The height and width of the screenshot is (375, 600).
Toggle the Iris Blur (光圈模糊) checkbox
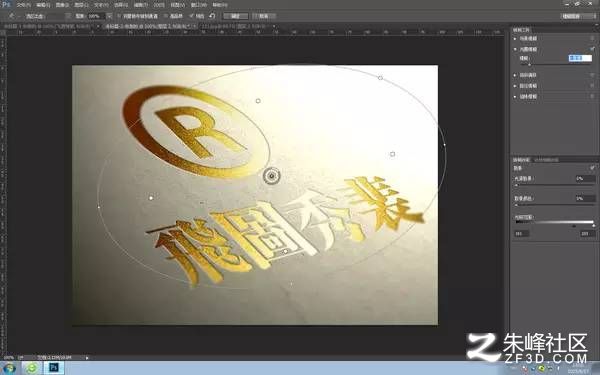[592, 49]
